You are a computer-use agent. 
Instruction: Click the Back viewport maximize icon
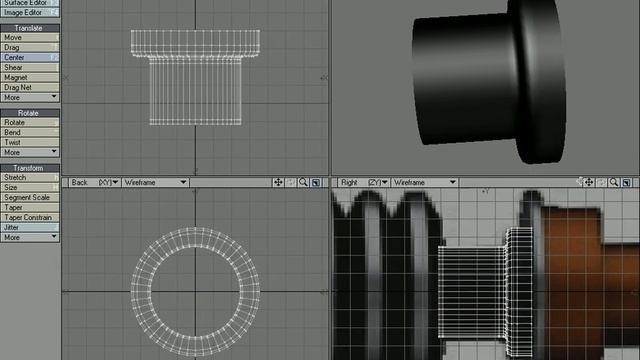point(316,182)
